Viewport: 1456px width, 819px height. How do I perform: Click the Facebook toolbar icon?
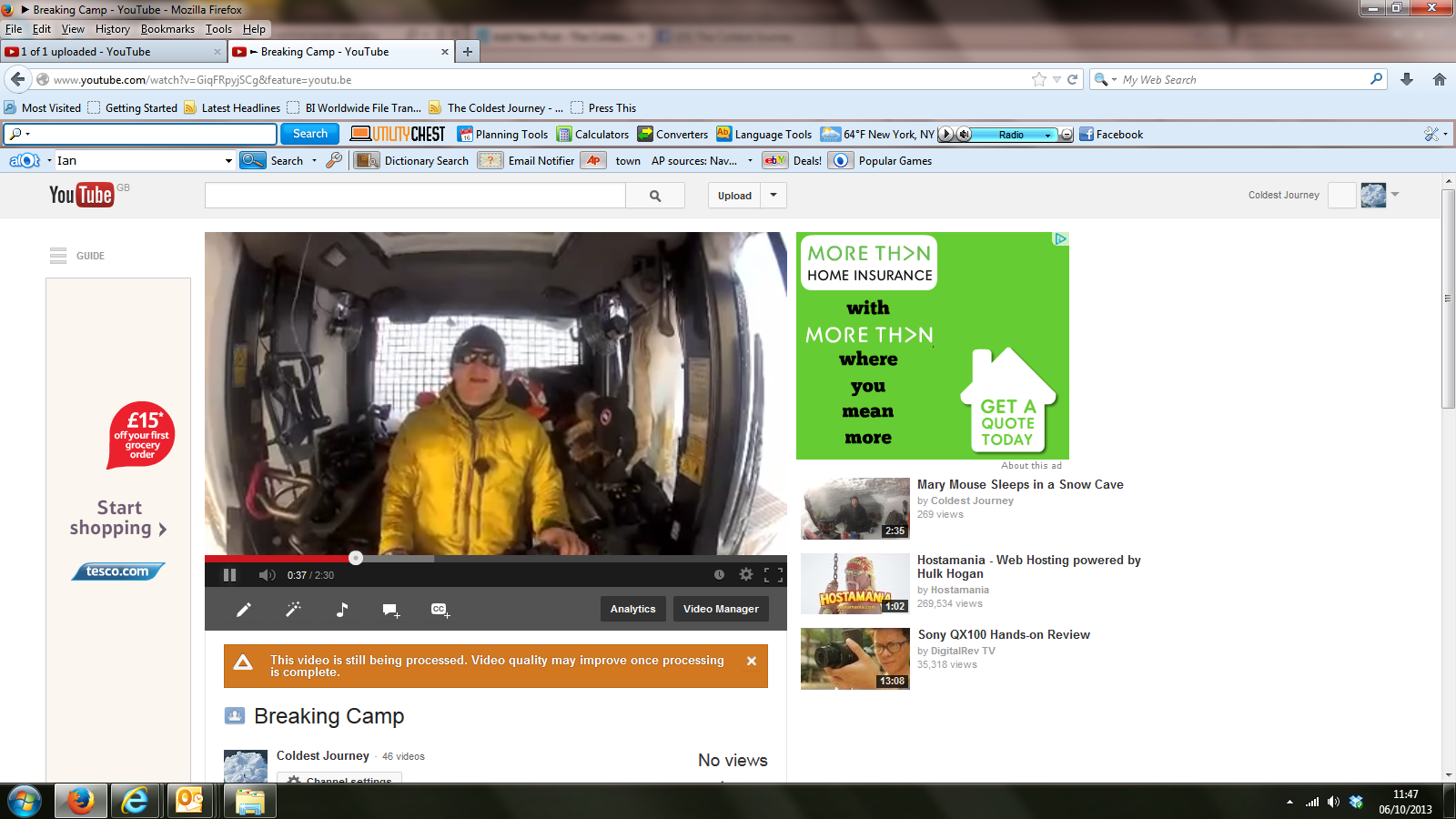1087,134
